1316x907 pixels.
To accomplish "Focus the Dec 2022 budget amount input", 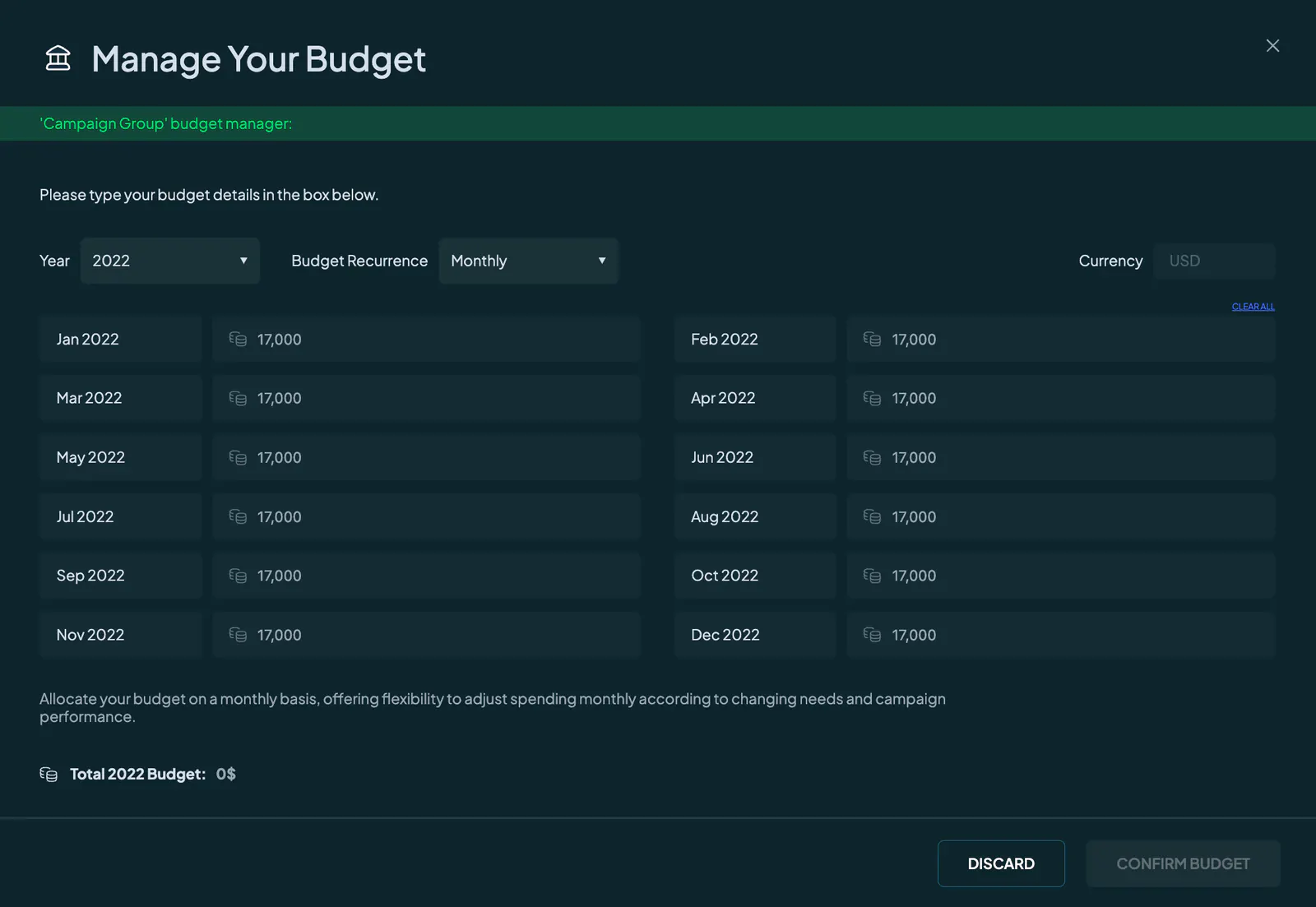I will pyautogui.click(x=1061, y=635).
